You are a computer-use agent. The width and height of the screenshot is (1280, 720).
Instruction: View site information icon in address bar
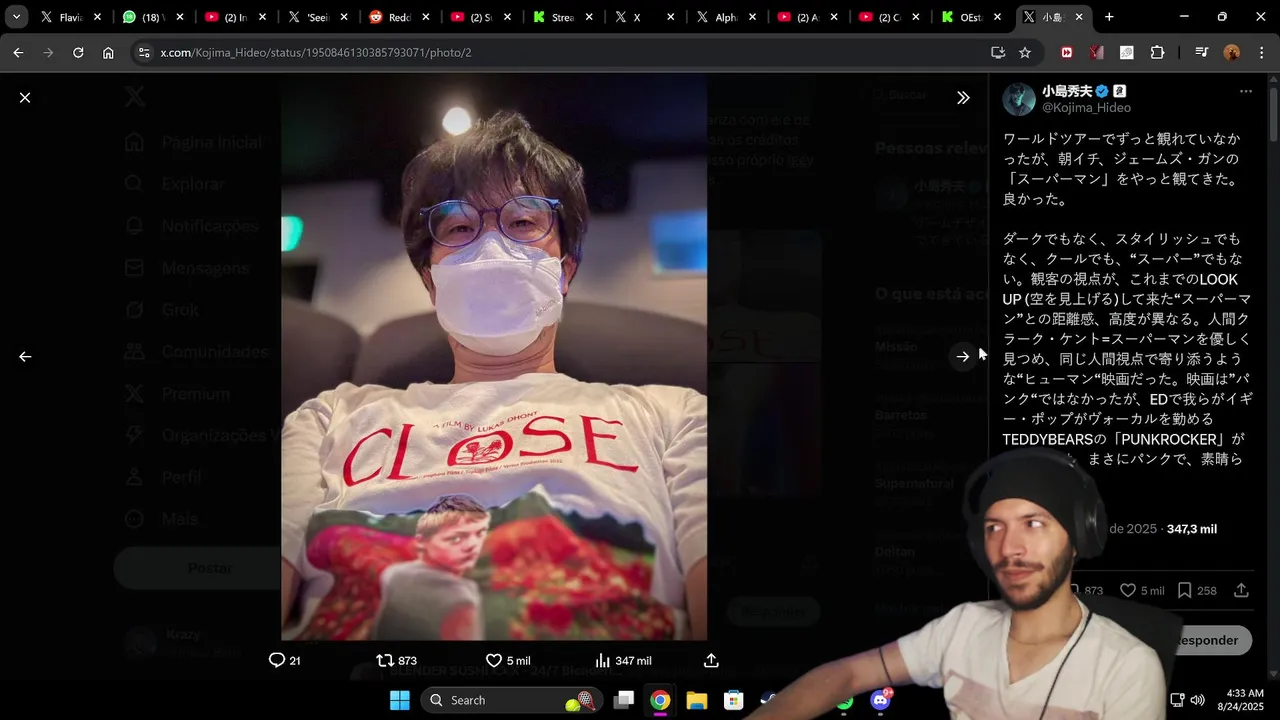click(x=144, y=52)
